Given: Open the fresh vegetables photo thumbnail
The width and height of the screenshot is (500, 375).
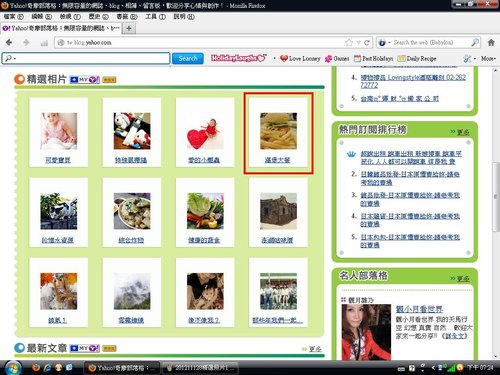Looking at the screenshot, I should (205, 211).
